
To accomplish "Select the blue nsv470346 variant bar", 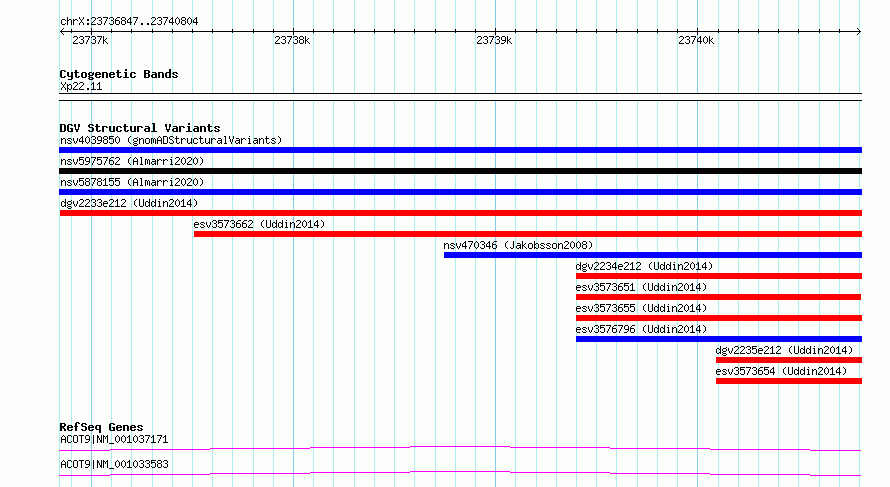I will [653, 255].
